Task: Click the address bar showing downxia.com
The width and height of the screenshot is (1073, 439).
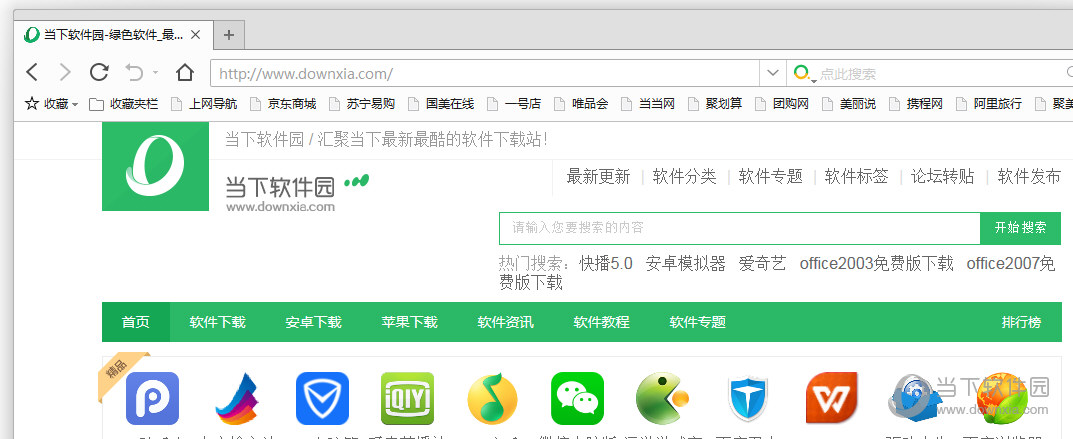Action: tap(484, 73)
